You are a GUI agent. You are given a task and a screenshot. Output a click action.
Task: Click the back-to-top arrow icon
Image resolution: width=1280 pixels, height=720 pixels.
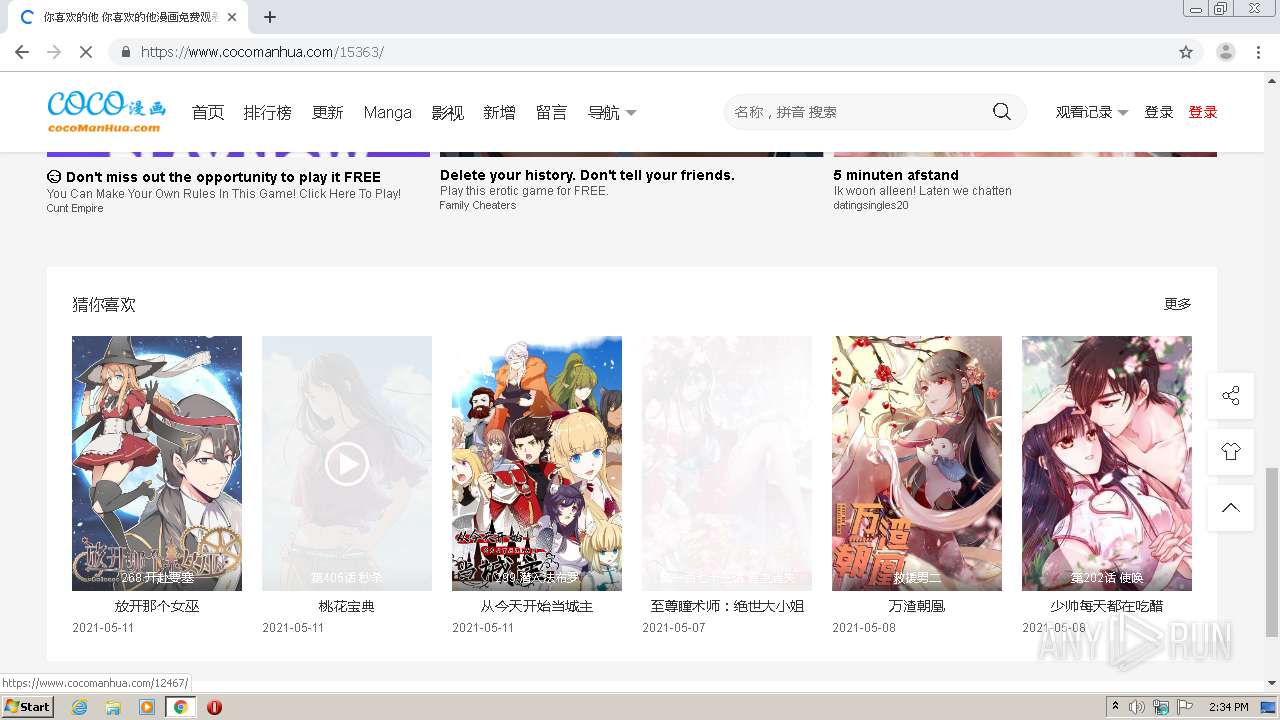pos(1231,508)
